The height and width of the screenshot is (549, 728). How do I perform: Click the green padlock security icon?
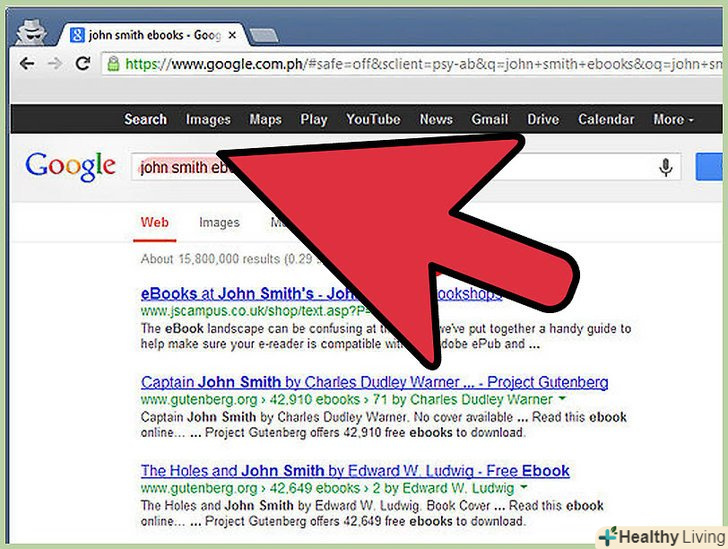(x=113, y=63)
